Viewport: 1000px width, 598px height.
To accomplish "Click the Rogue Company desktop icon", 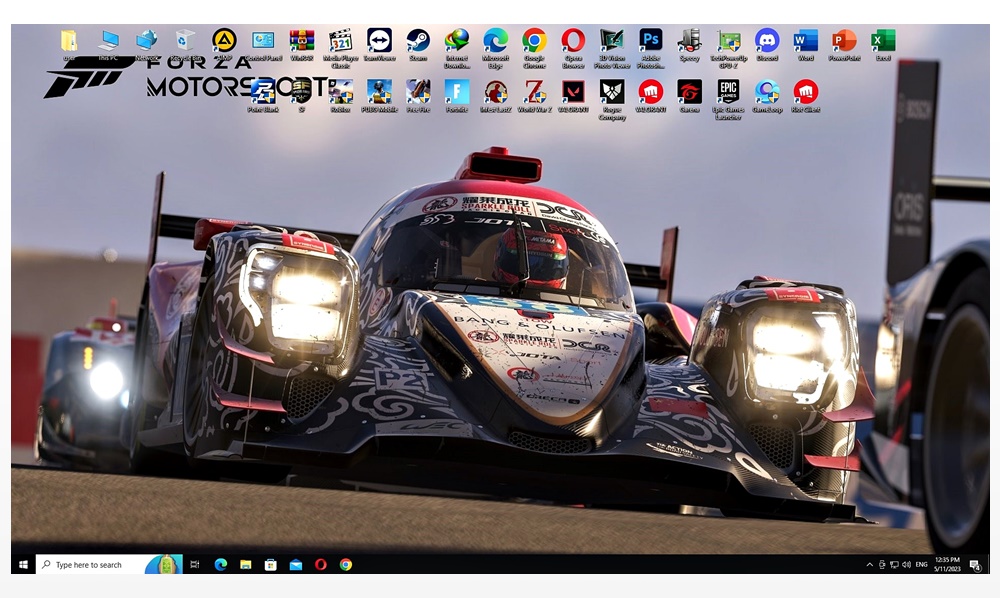I will click(x=611, y=93).
